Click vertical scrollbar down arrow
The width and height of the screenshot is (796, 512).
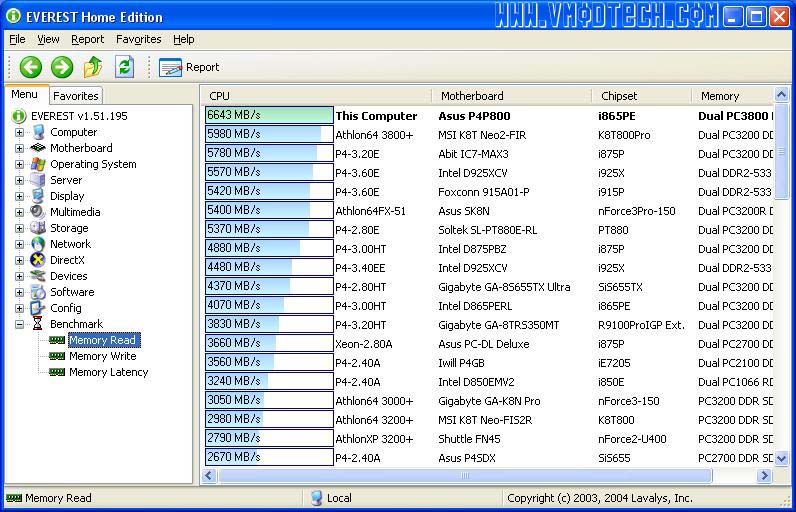click(781, 458)
